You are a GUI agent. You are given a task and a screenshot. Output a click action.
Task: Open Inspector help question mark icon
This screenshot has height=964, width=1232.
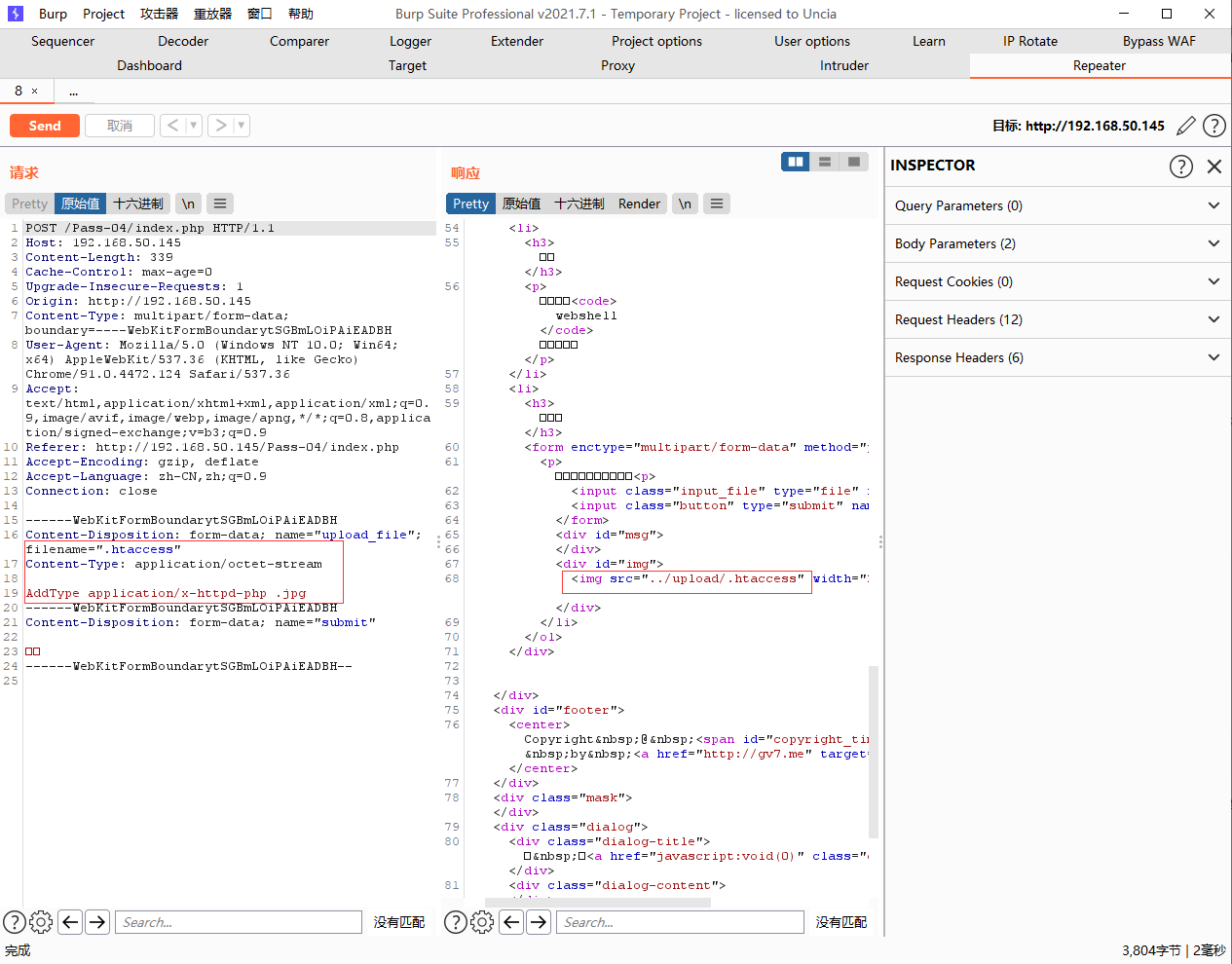pyautogui.click(x=1181, y=167)
